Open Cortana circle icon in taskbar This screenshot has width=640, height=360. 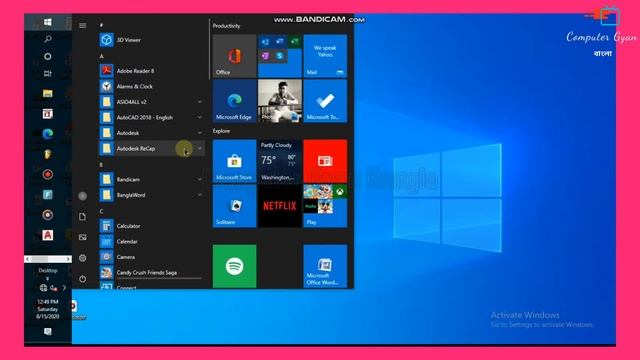click(x=48, y=56)
